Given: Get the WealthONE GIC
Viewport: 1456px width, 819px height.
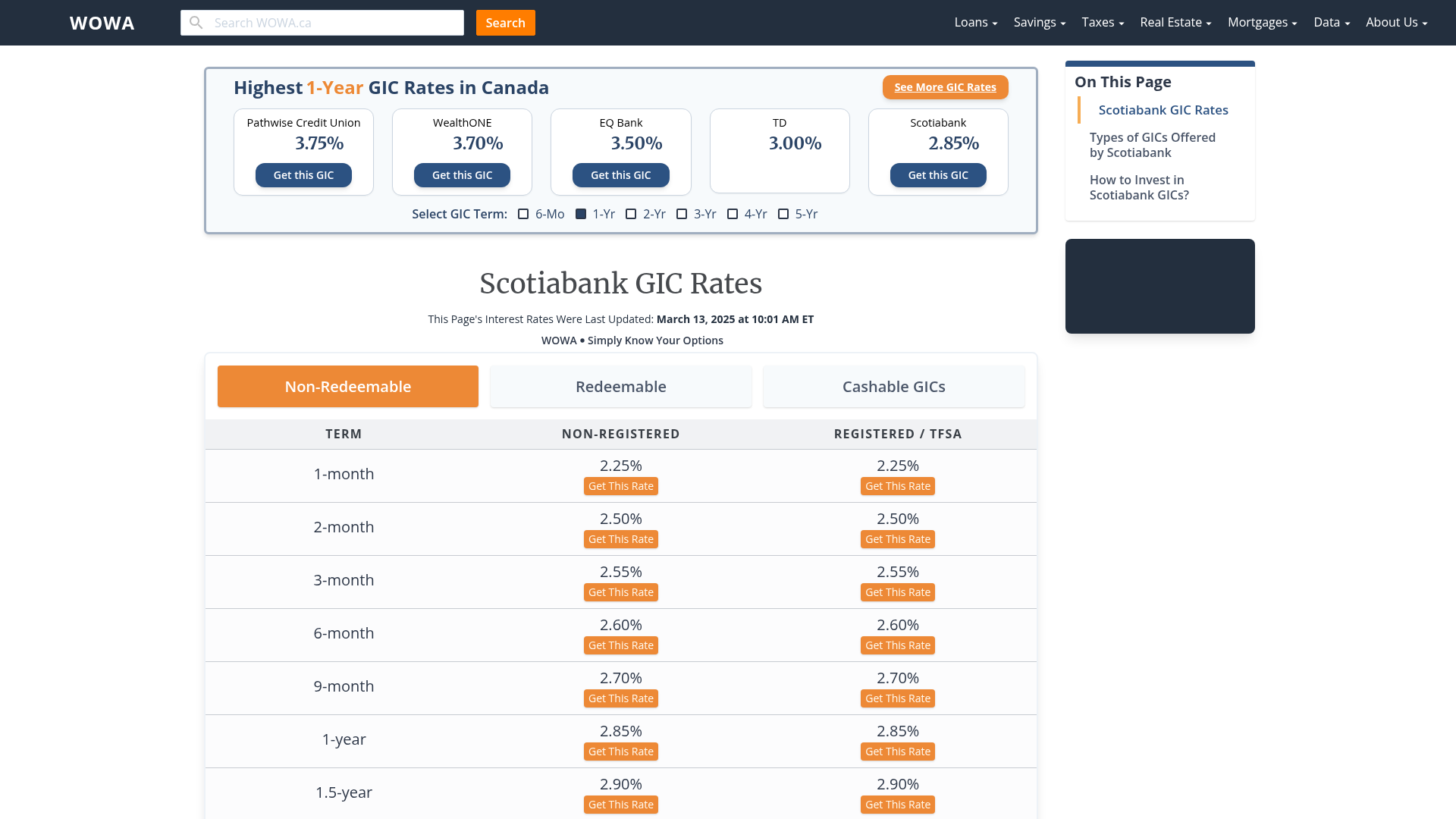Looking at the screenshot, I should (x=462, y=175).
